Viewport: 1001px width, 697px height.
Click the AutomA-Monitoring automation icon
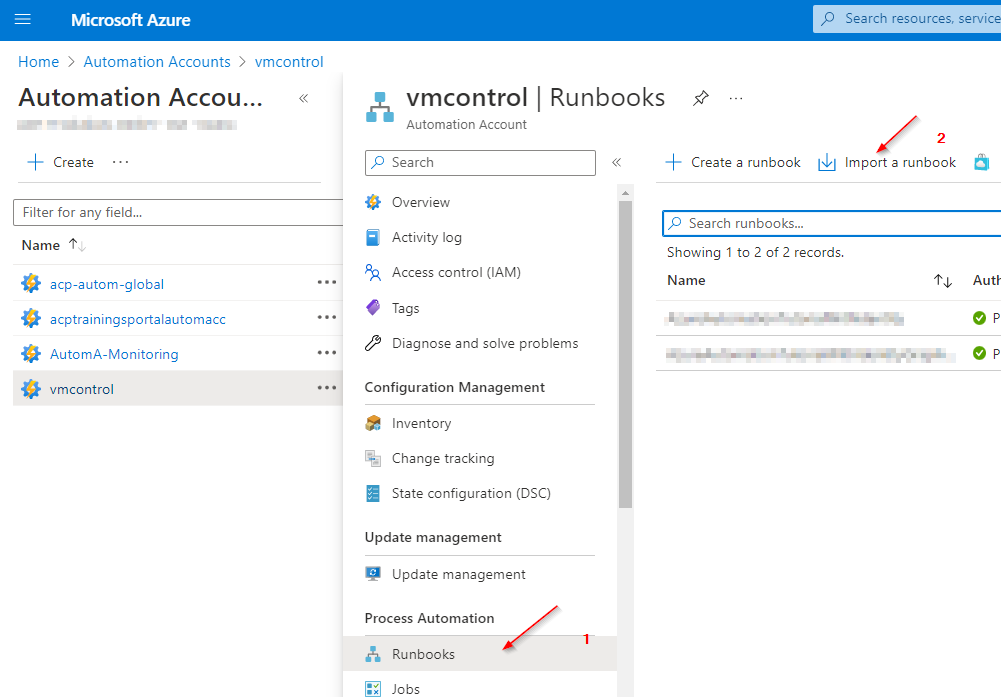click(31, 353)
